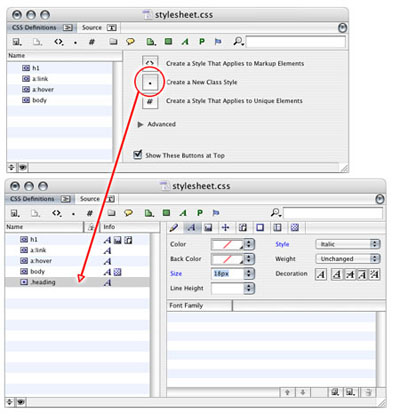Click the blue flag icon in upper toolbar
The width and height of the screenshot is (400, 420).
point(218,42)
